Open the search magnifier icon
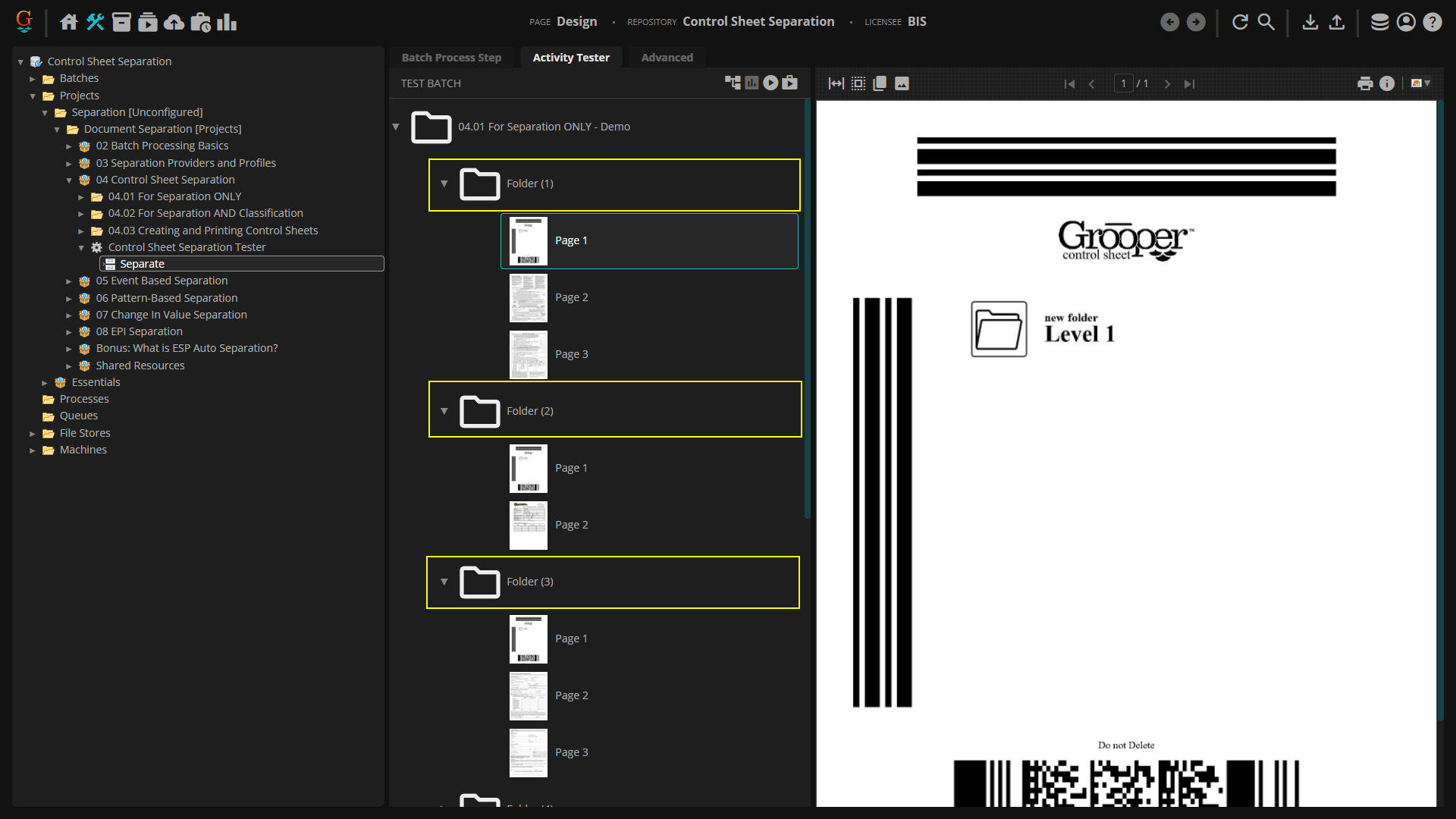This screenshot has width=1456, height=819. coord(1266,22)
